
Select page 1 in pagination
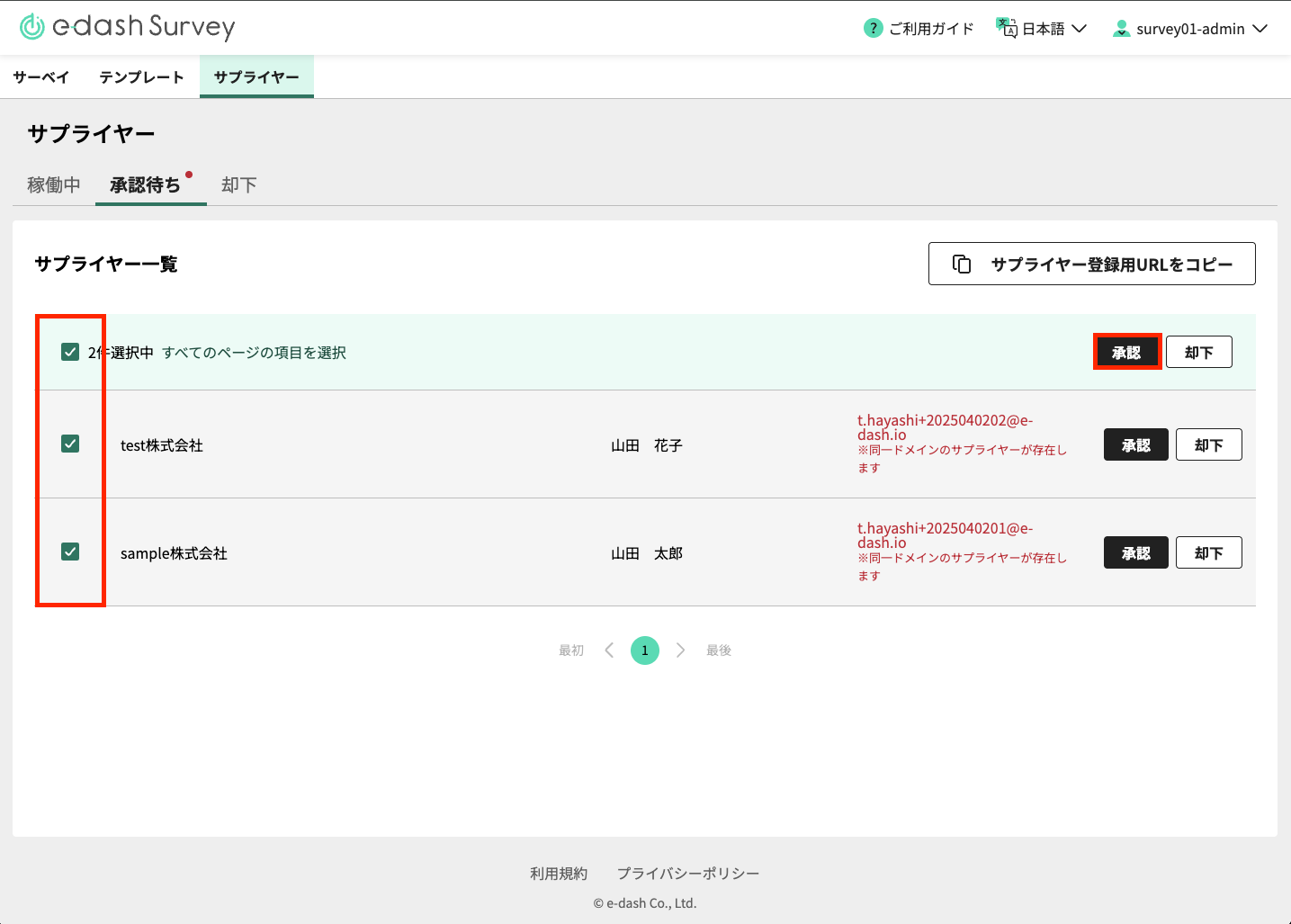644,650
